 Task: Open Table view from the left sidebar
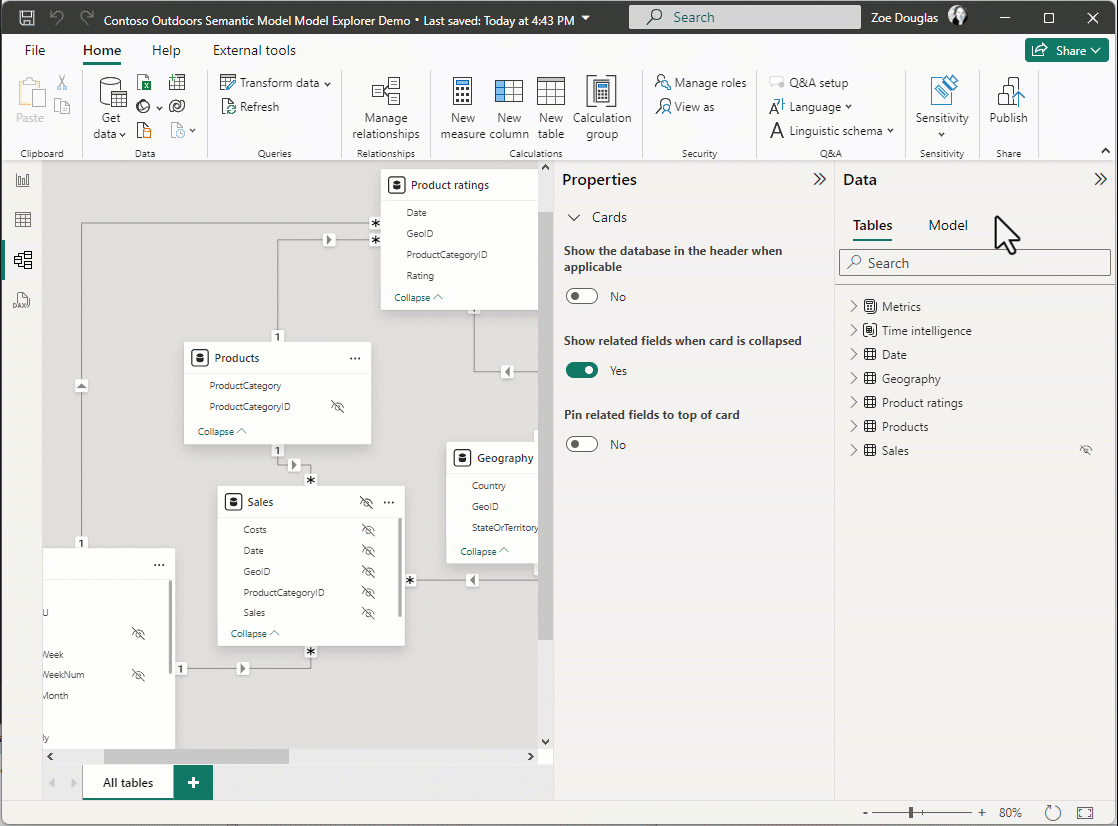pyautogui.click(x=22, y=219)
